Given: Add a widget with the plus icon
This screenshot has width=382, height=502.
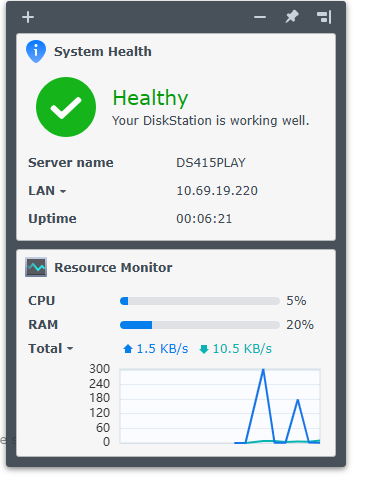Looking at the screenshot, I should pyautogui.click(x=28, y=17).
